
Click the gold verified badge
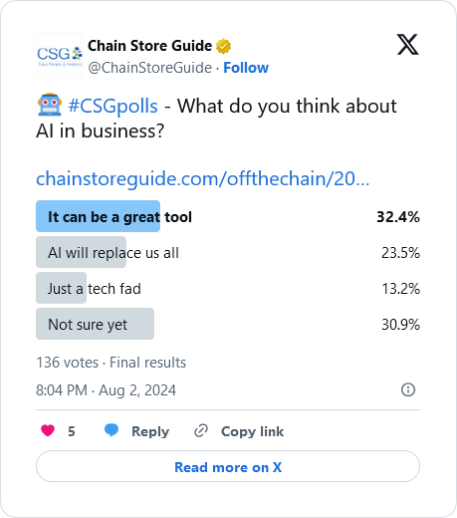[223, 46]
